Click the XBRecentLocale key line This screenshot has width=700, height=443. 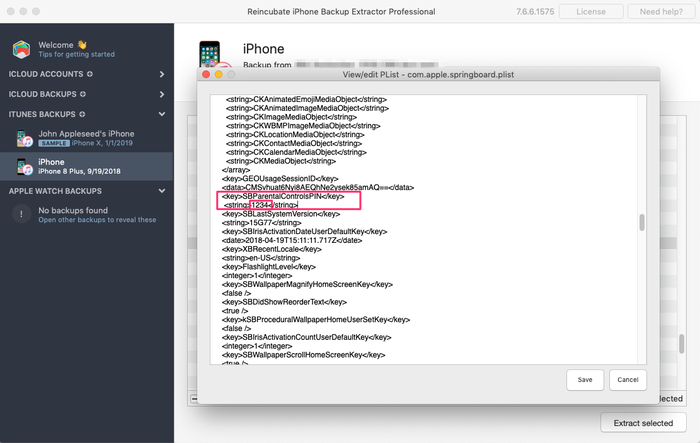271,249
